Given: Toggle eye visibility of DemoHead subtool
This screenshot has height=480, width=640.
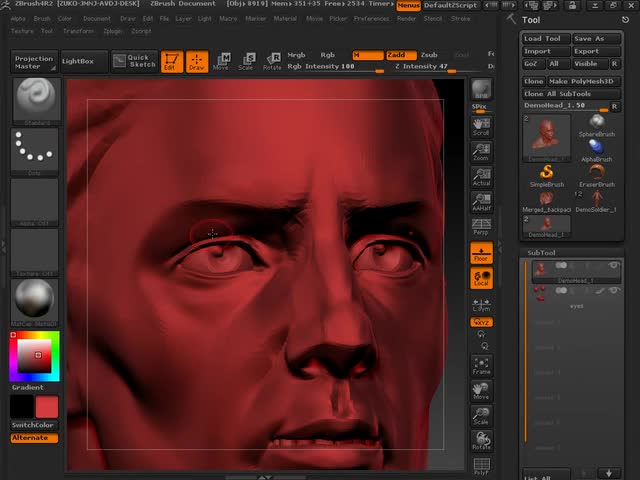Looking at the screenshot, I should 613,265.
